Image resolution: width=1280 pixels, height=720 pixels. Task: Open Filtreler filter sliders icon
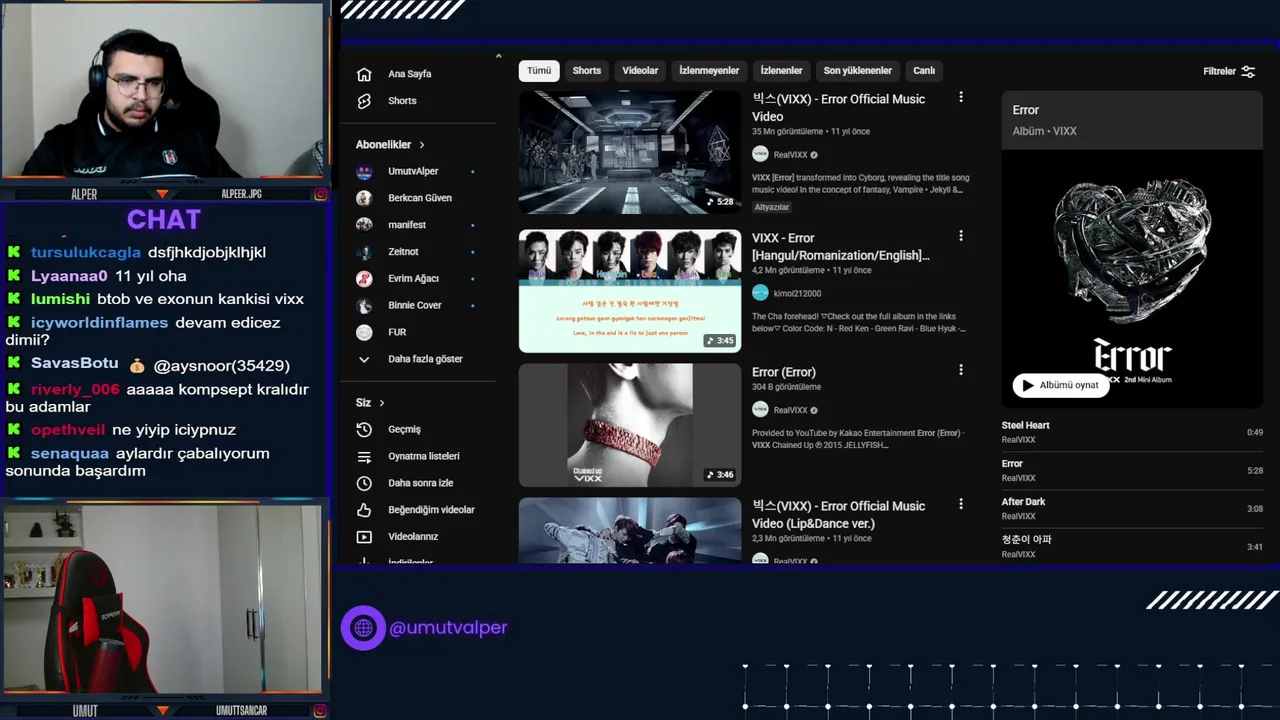point(1248,71)
